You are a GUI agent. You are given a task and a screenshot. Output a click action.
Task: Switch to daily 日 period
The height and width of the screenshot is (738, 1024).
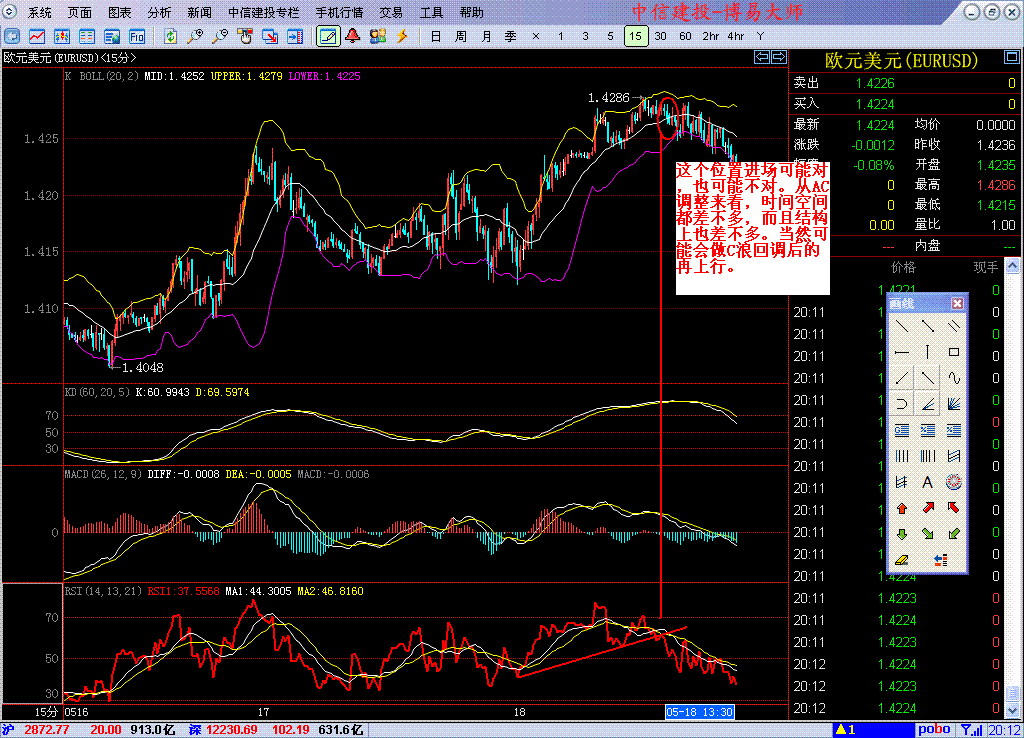click(436, 37)
